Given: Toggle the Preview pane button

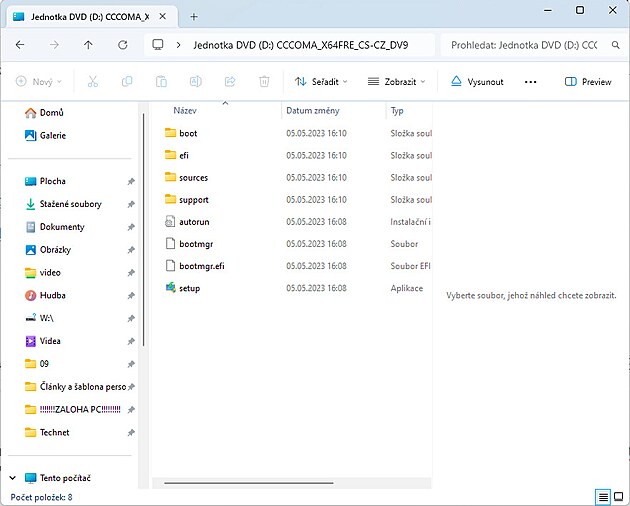Looking at the screenshot, I should click(588, 82).
